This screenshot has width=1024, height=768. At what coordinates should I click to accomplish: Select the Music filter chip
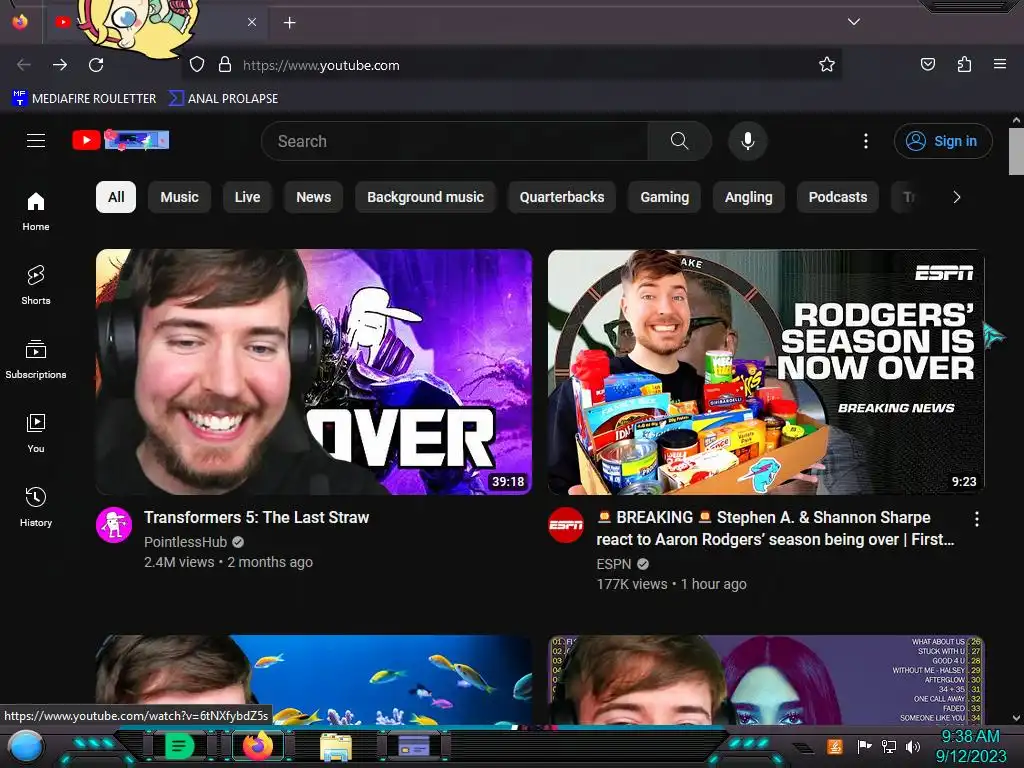tap(180, 197)
